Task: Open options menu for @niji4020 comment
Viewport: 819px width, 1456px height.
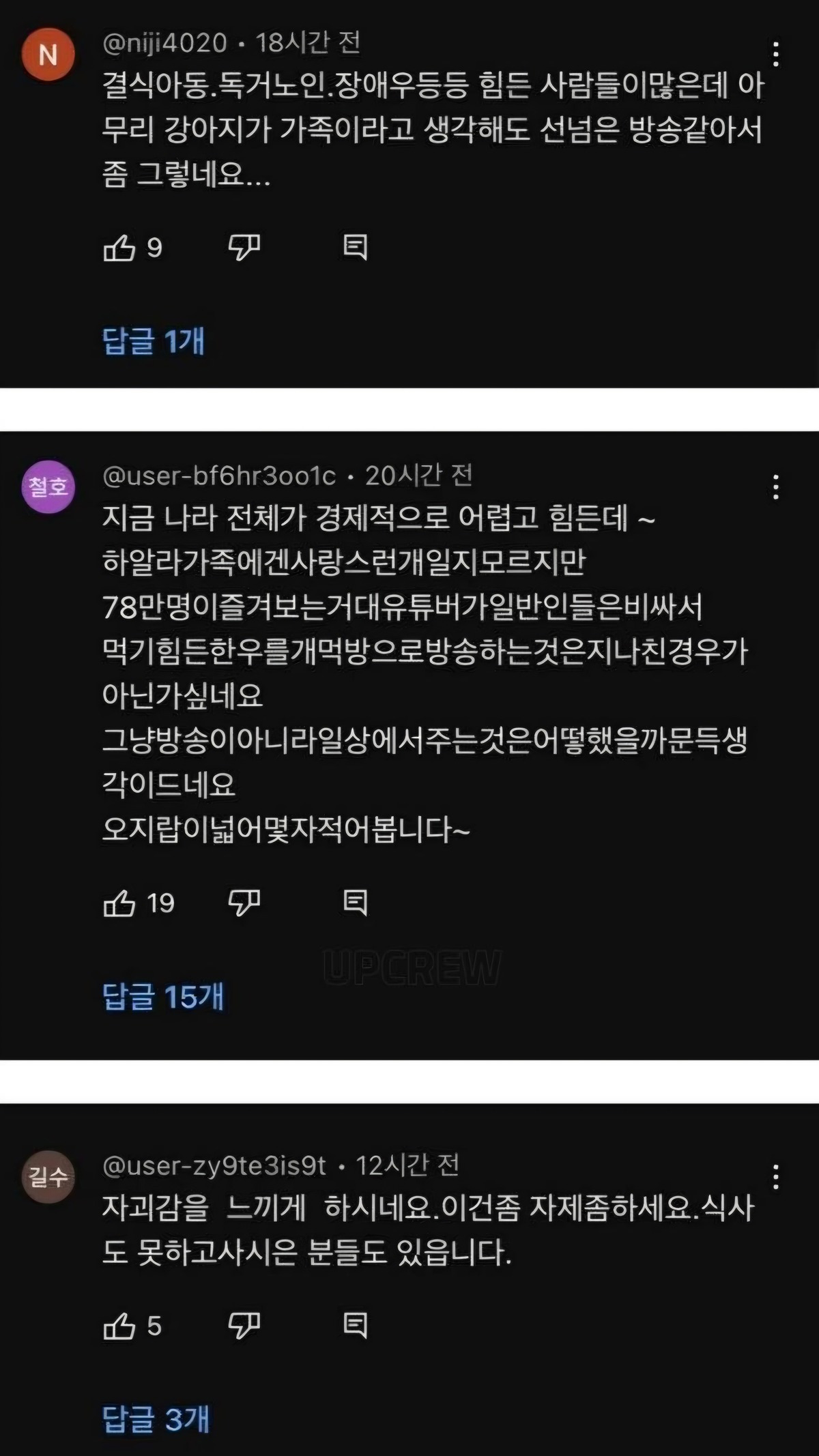Action: pyautogui.click(x=775, y=55)
